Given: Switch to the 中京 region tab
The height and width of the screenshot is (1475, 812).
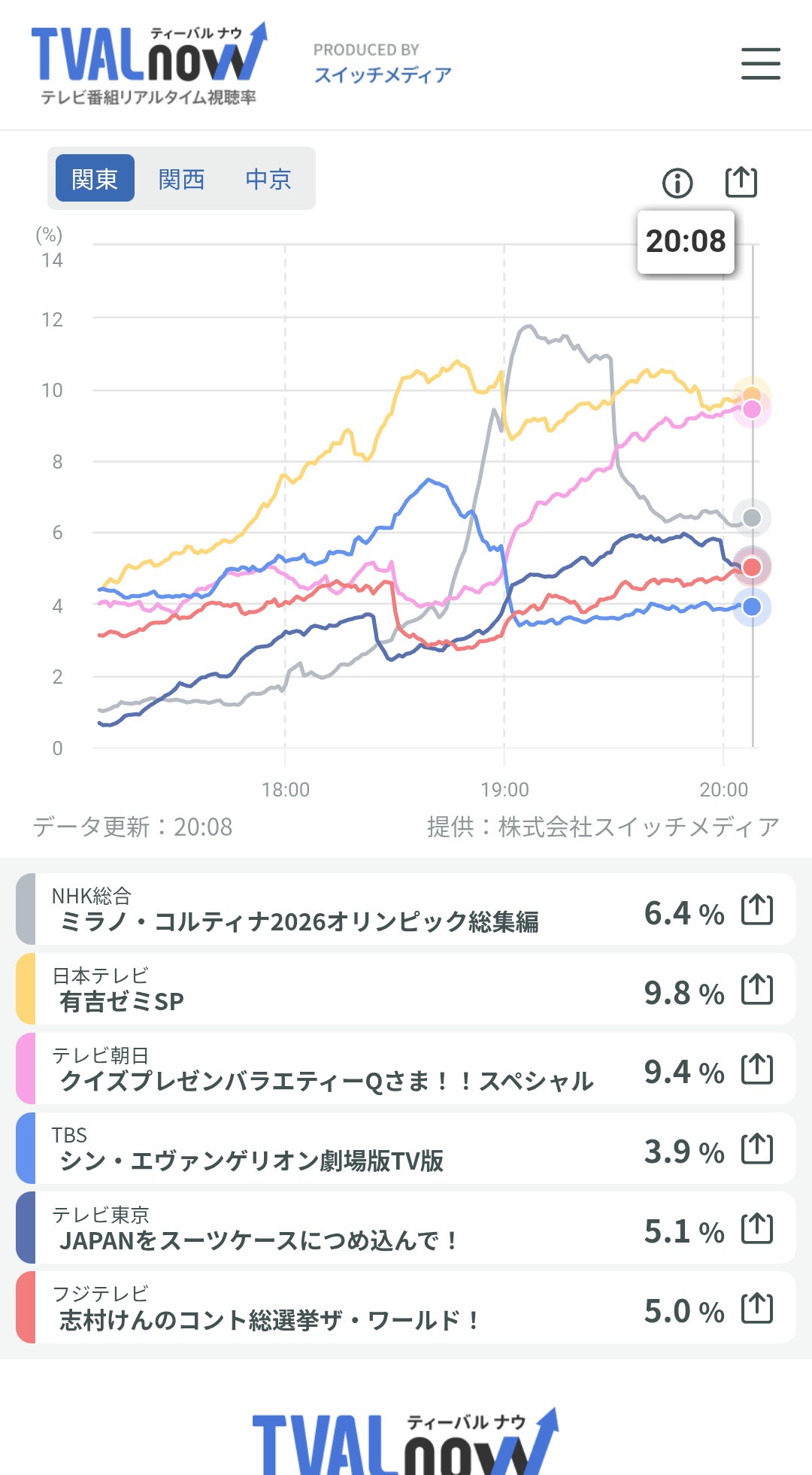Looking at the screenshot, I should [268, 178].
